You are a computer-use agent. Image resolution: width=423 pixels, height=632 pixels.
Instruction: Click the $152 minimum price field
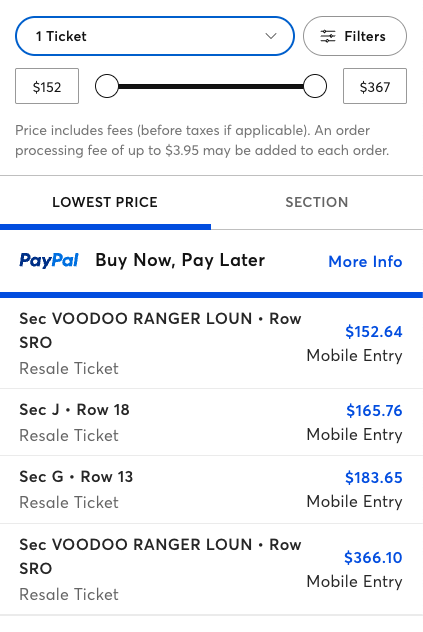tap(47, 86)
